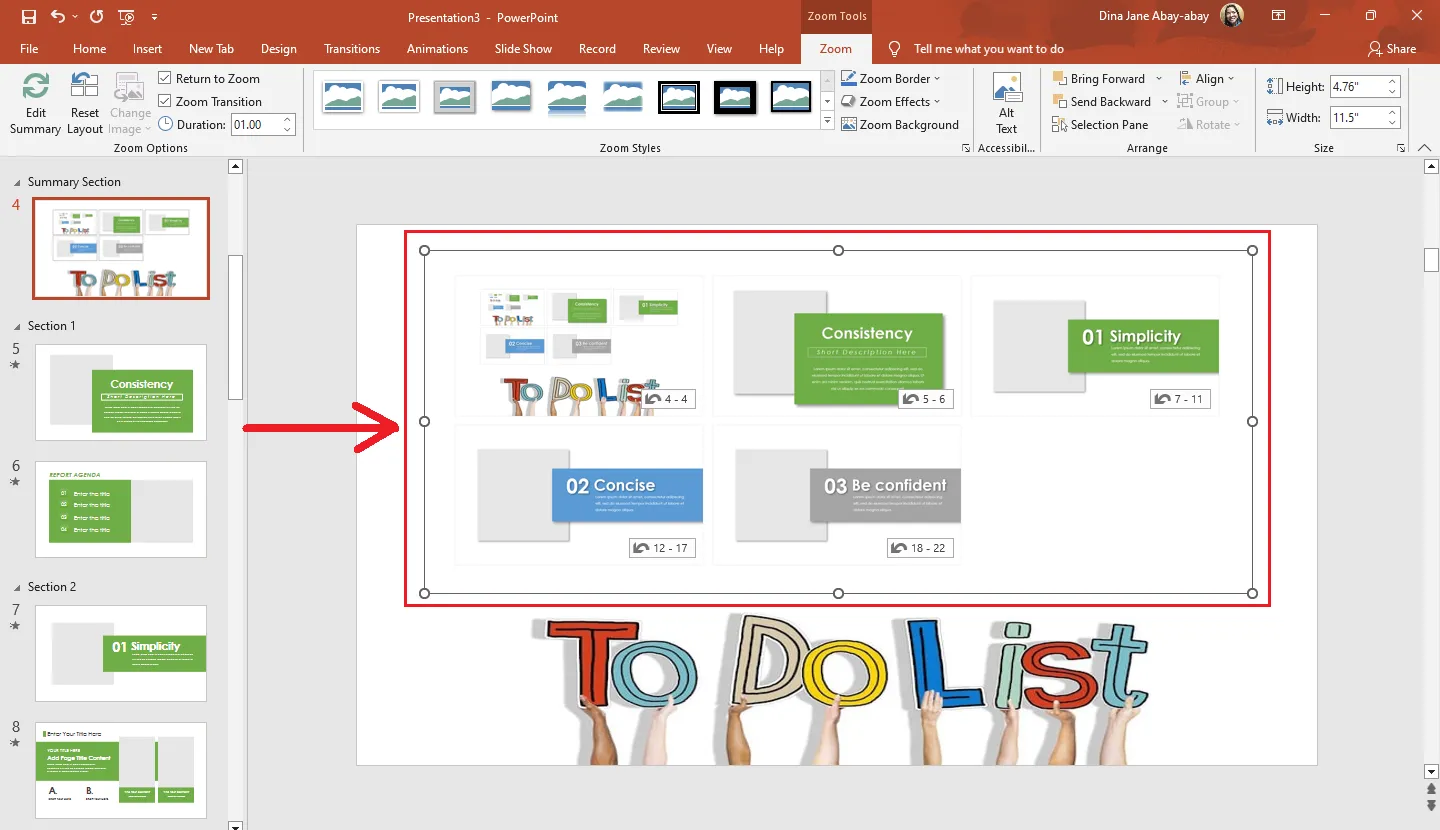The image size is (1440, 830).
Task: Select slide 6 Report Agenda thumbnail
Action: [121, 509]
